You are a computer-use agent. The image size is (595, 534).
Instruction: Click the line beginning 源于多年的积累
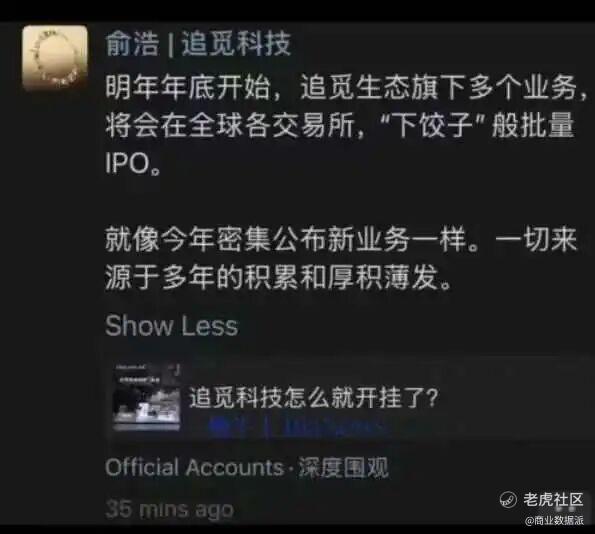tap(279, 278)
